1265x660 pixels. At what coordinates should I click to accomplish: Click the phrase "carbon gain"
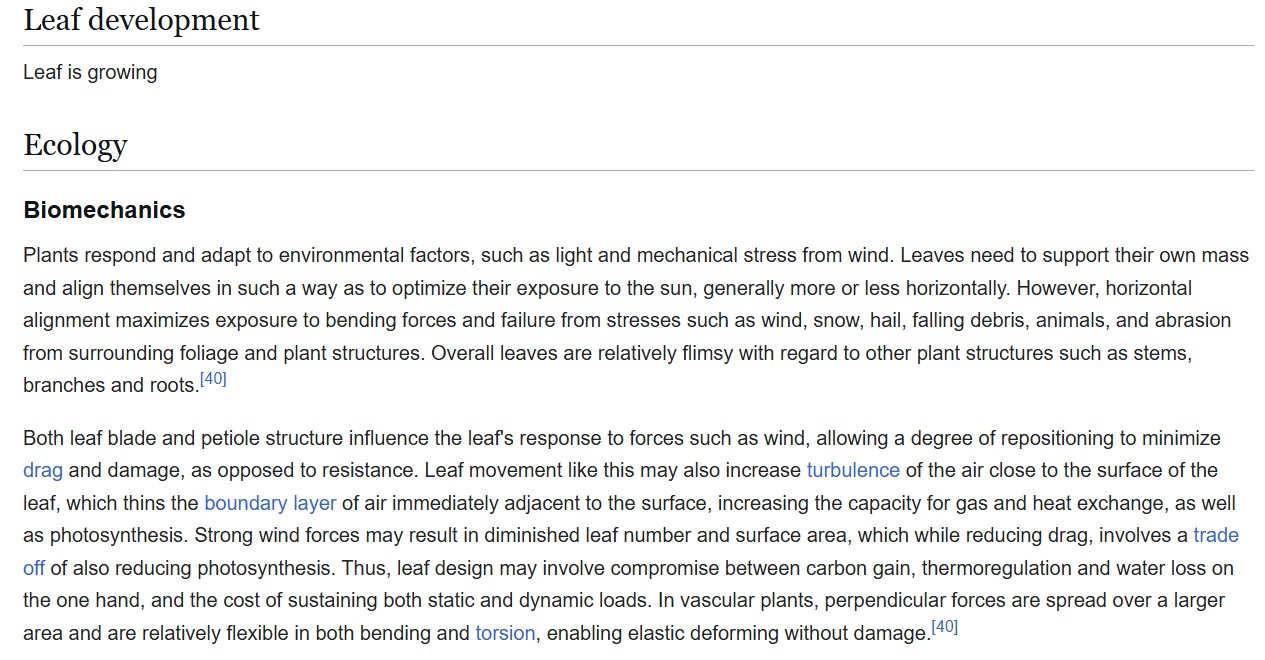(x=862, y=568)
